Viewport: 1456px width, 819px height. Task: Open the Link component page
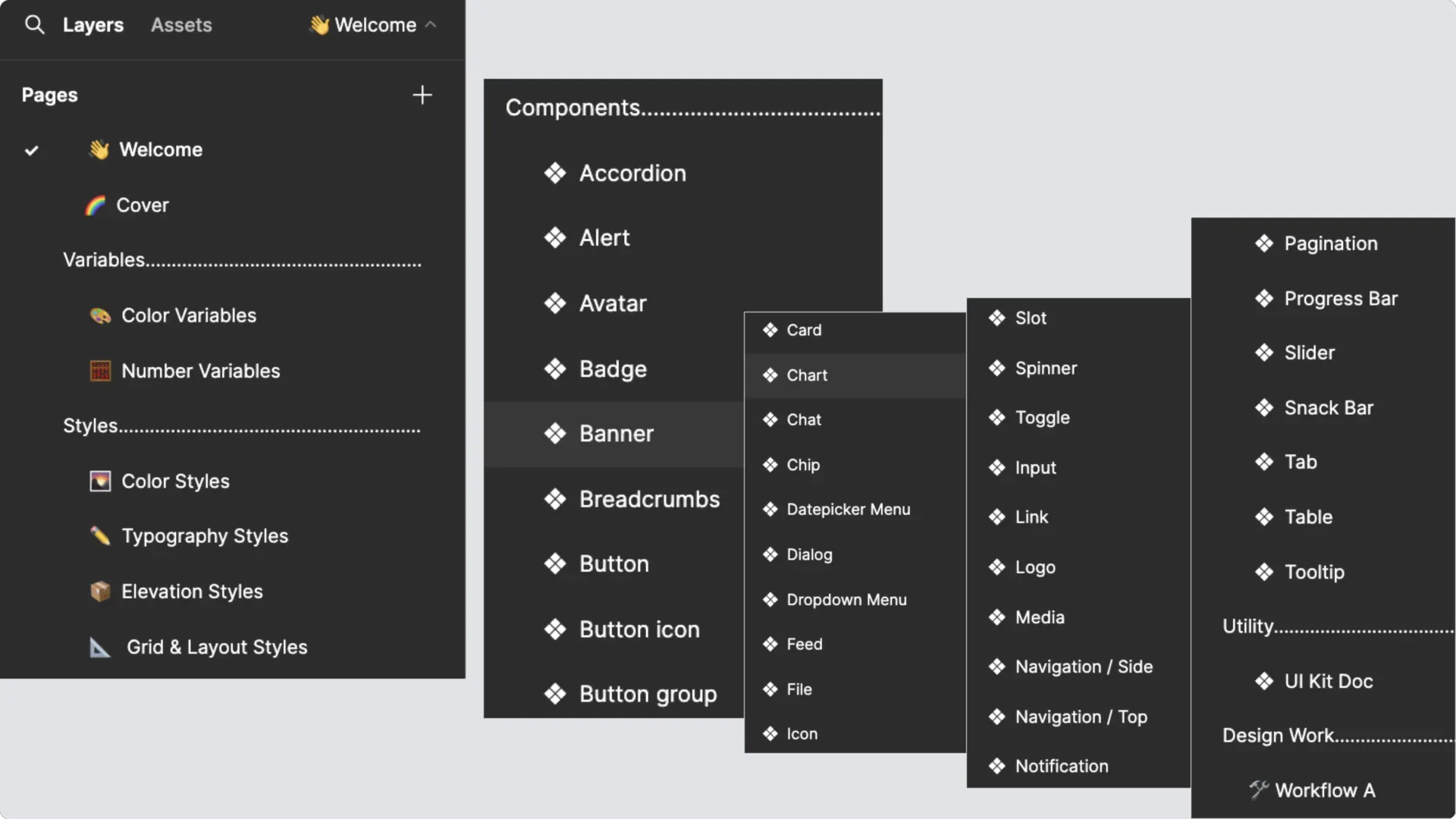tap(1031, 517)
